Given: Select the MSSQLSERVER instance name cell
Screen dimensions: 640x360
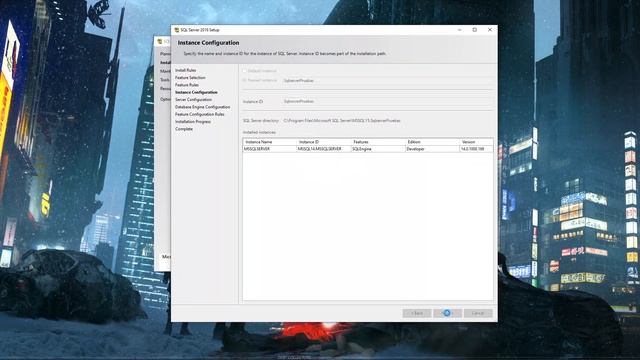Looking at the screenshot, I should [270, 149].
